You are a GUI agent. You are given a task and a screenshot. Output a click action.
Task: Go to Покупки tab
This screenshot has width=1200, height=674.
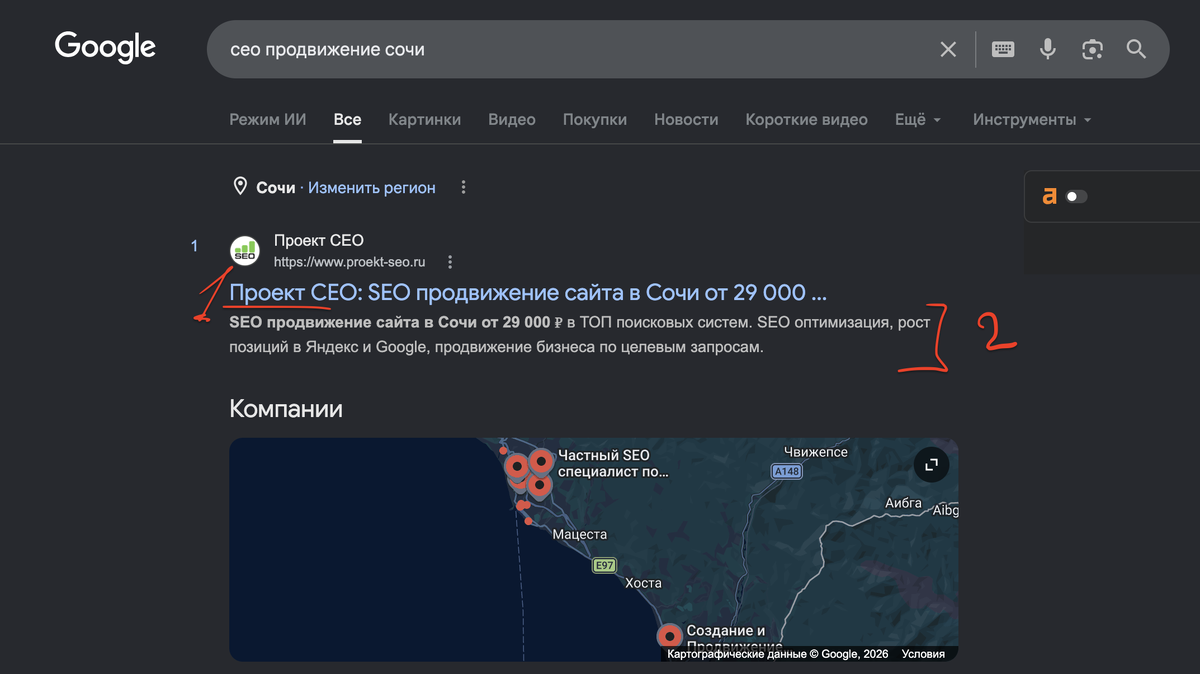595,119
